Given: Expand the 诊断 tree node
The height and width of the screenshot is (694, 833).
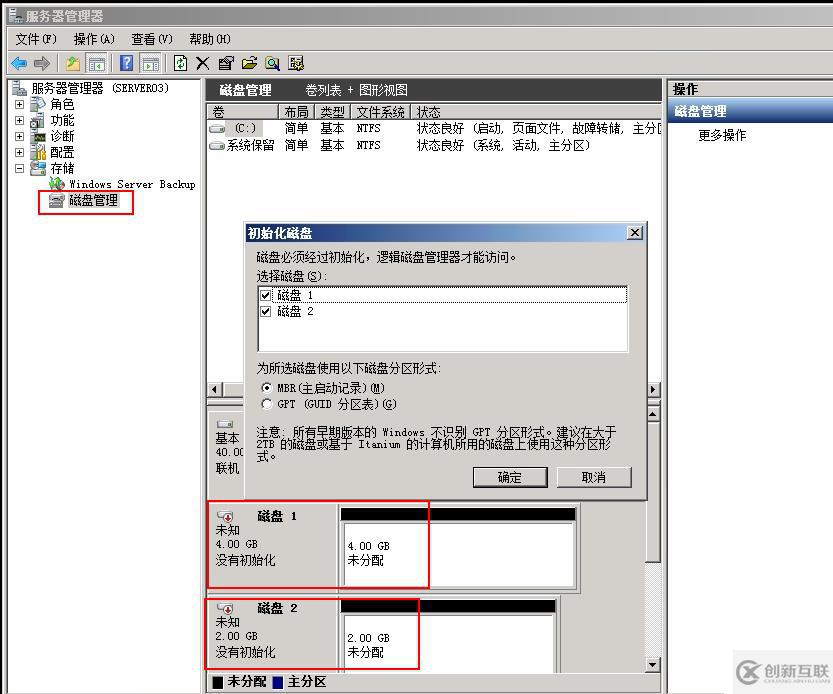Looking at the screenshot, I should click(20, 136).
